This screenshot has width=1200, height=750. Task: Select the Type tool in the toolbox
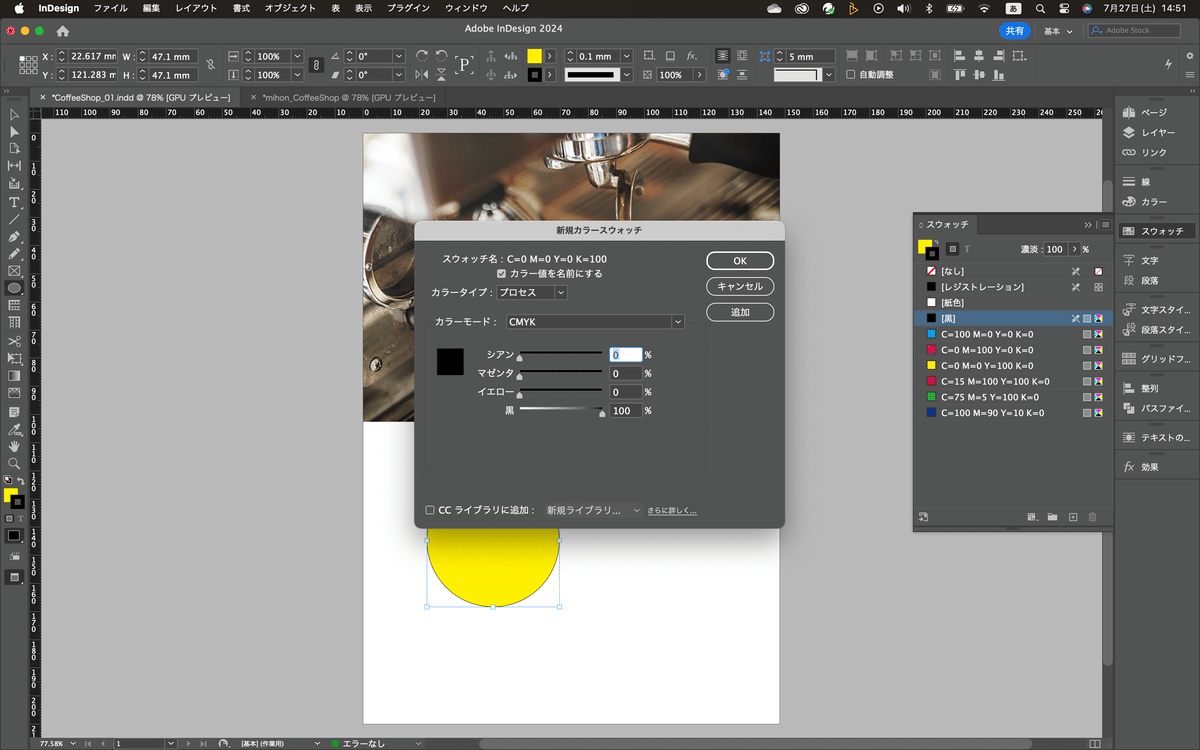pyautogui.click(x=14, y=201)
